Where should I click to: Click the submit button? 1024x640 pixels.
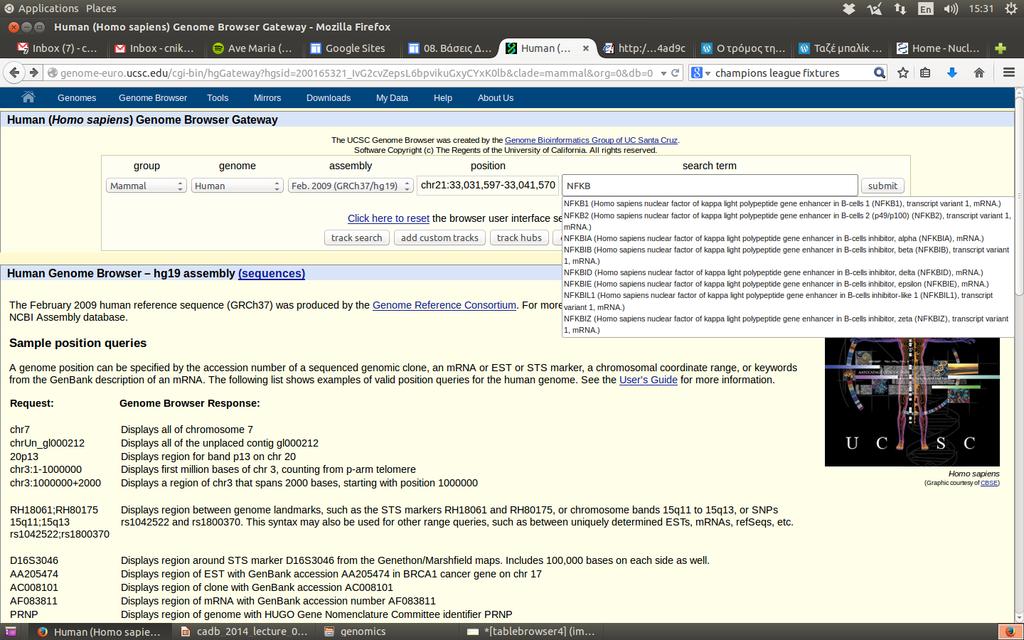[882, 186]
